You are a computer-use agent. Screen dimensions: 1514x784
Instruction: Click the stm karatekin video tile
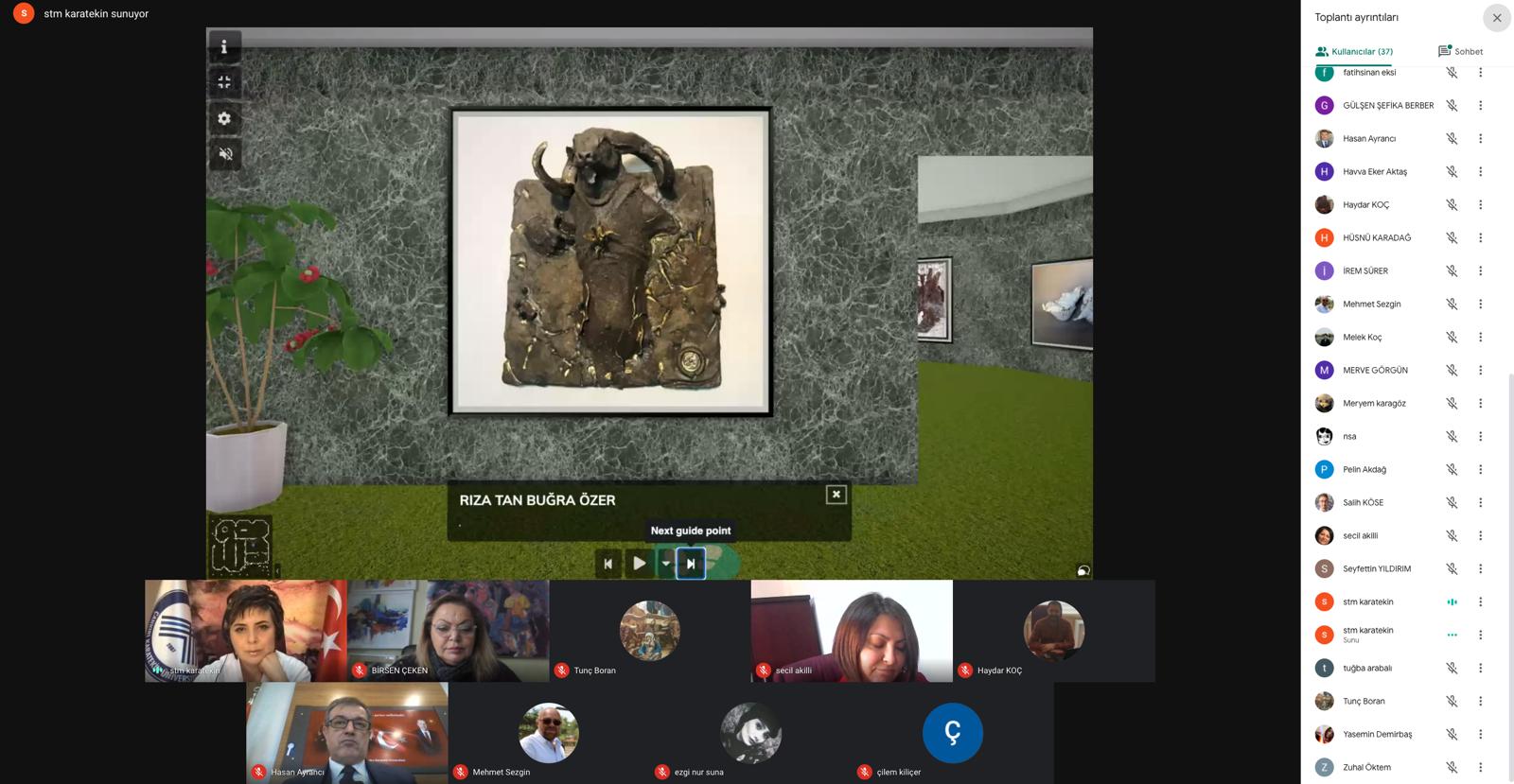246,631
